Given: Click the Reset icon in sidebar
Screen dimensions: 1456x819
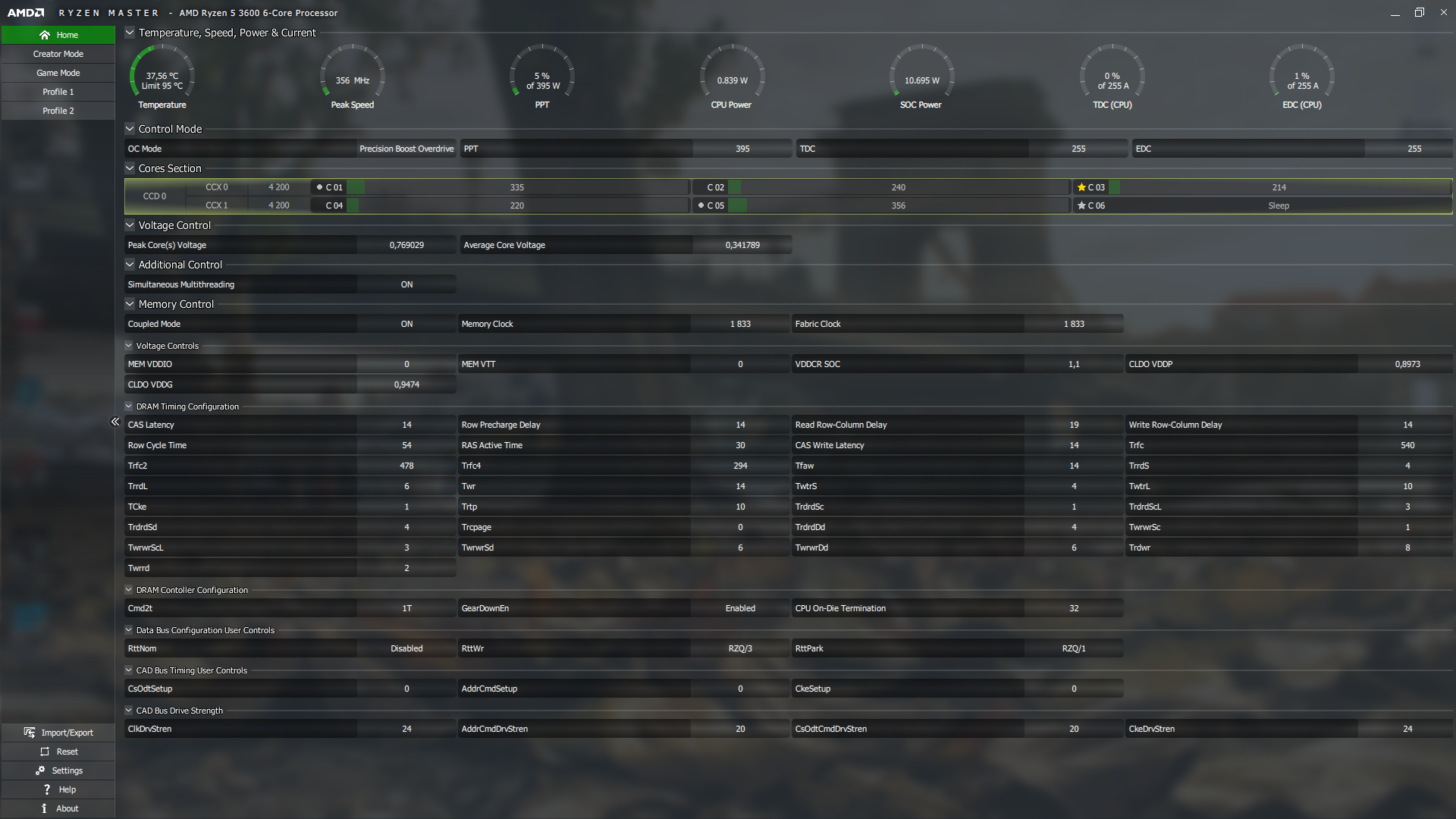Looking at the screenshot, I should pos(45,752).
